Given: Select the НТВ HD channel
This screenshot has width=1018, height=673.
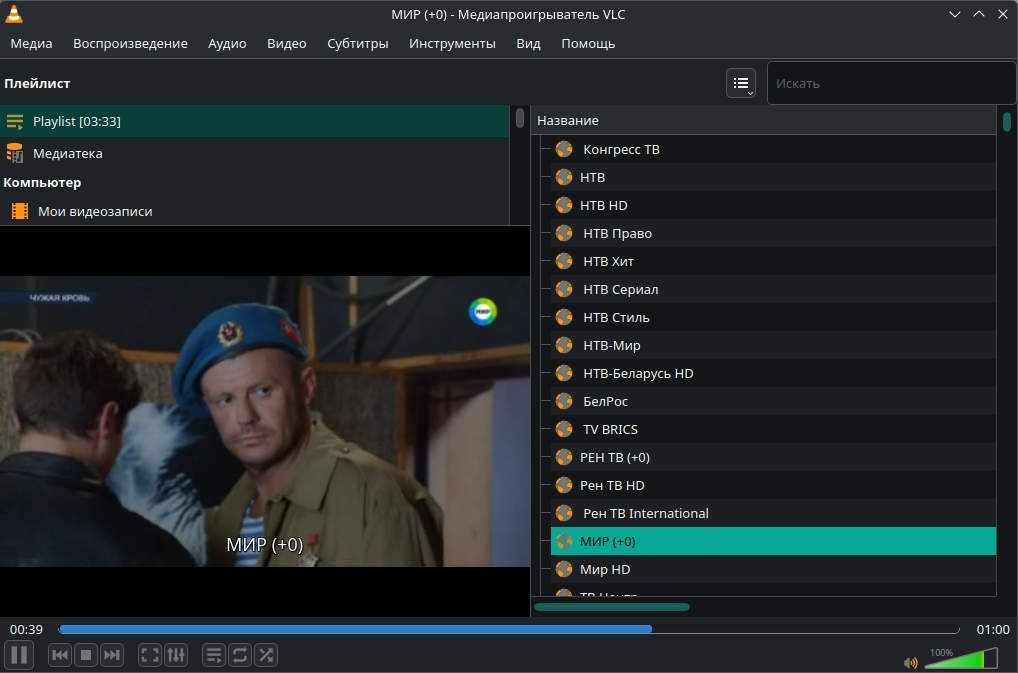Looking at the screenshot, I should point(603,205).
